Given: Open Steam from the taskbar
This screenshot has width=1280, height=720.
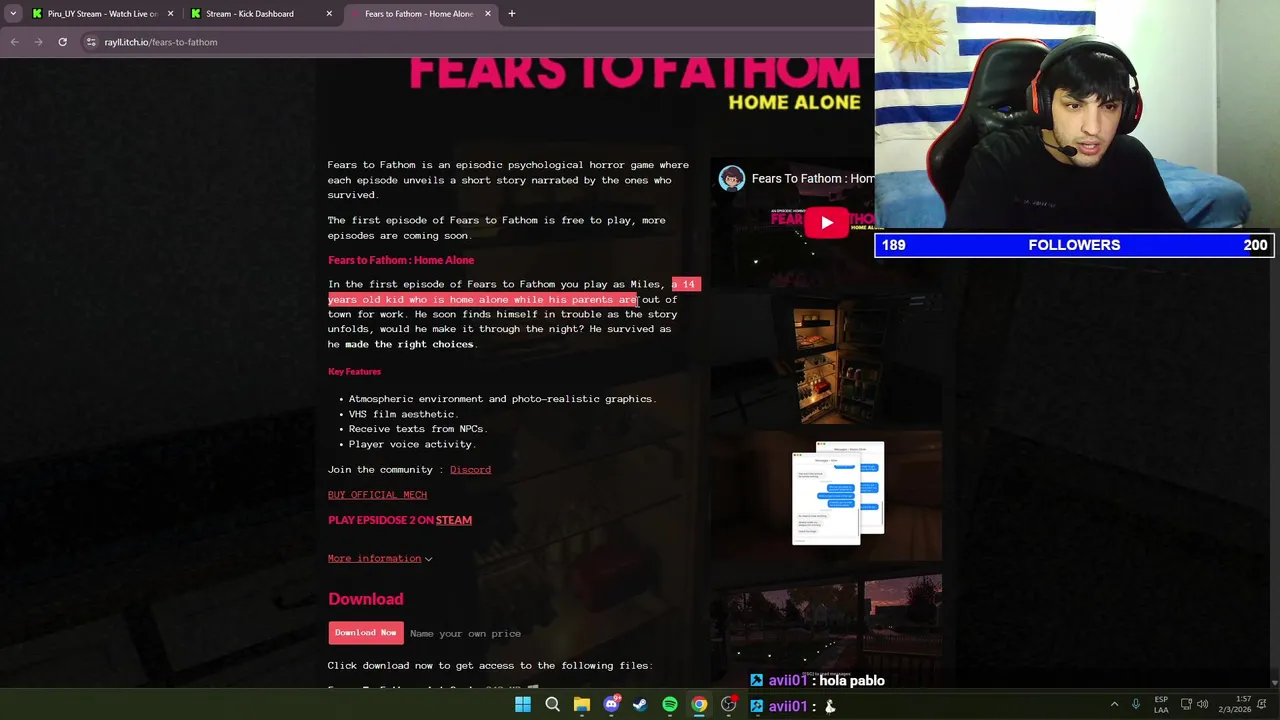Looking at the screenshot, I should click(x=640, y=705).
